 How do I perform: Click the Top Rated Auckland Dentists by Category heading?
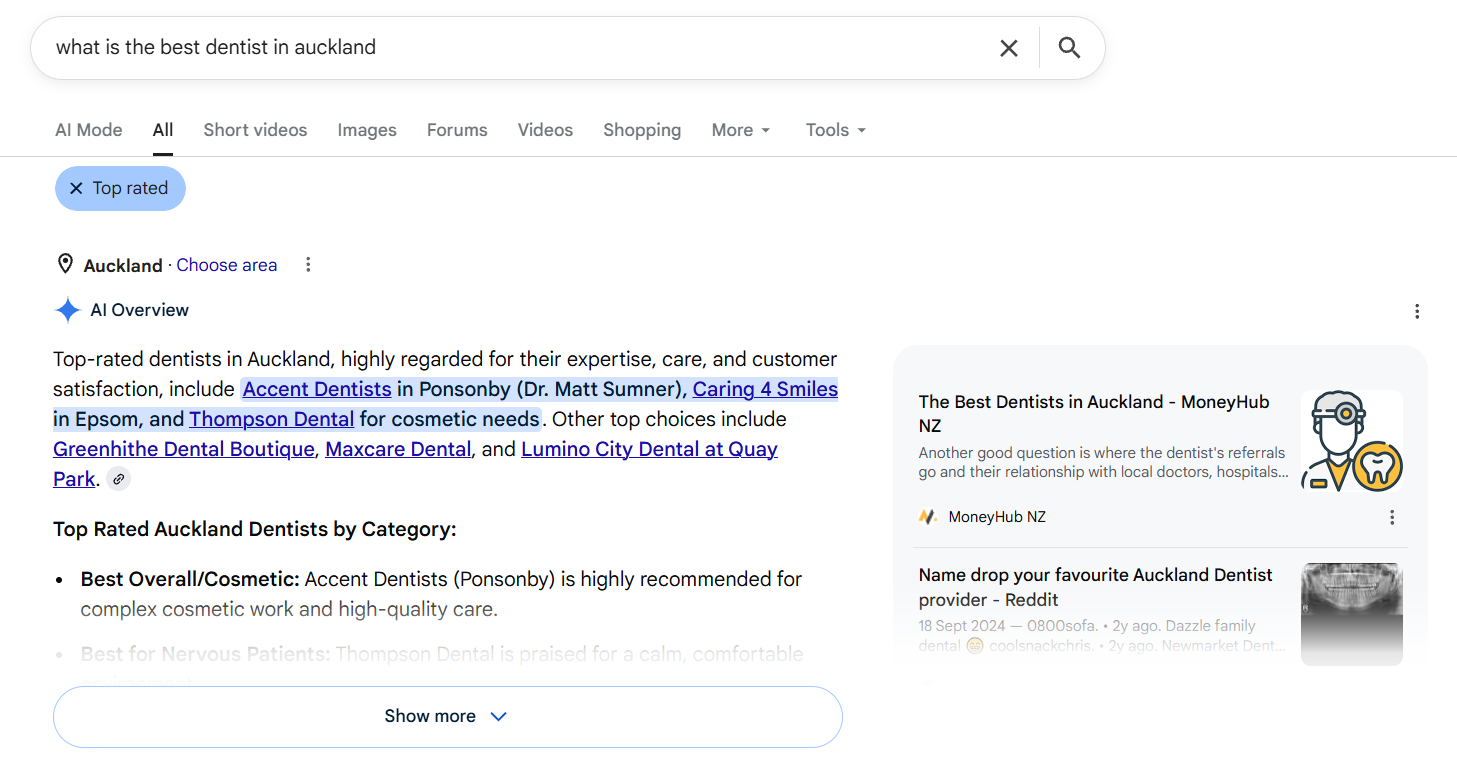pyautogui.click(x=255, y=529)
